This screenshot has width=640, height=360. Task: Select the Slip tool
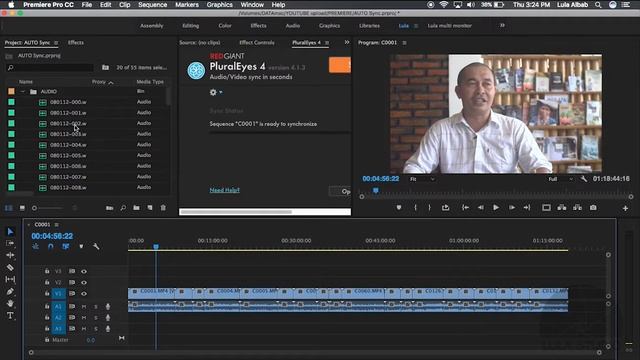tap(10, 279)
